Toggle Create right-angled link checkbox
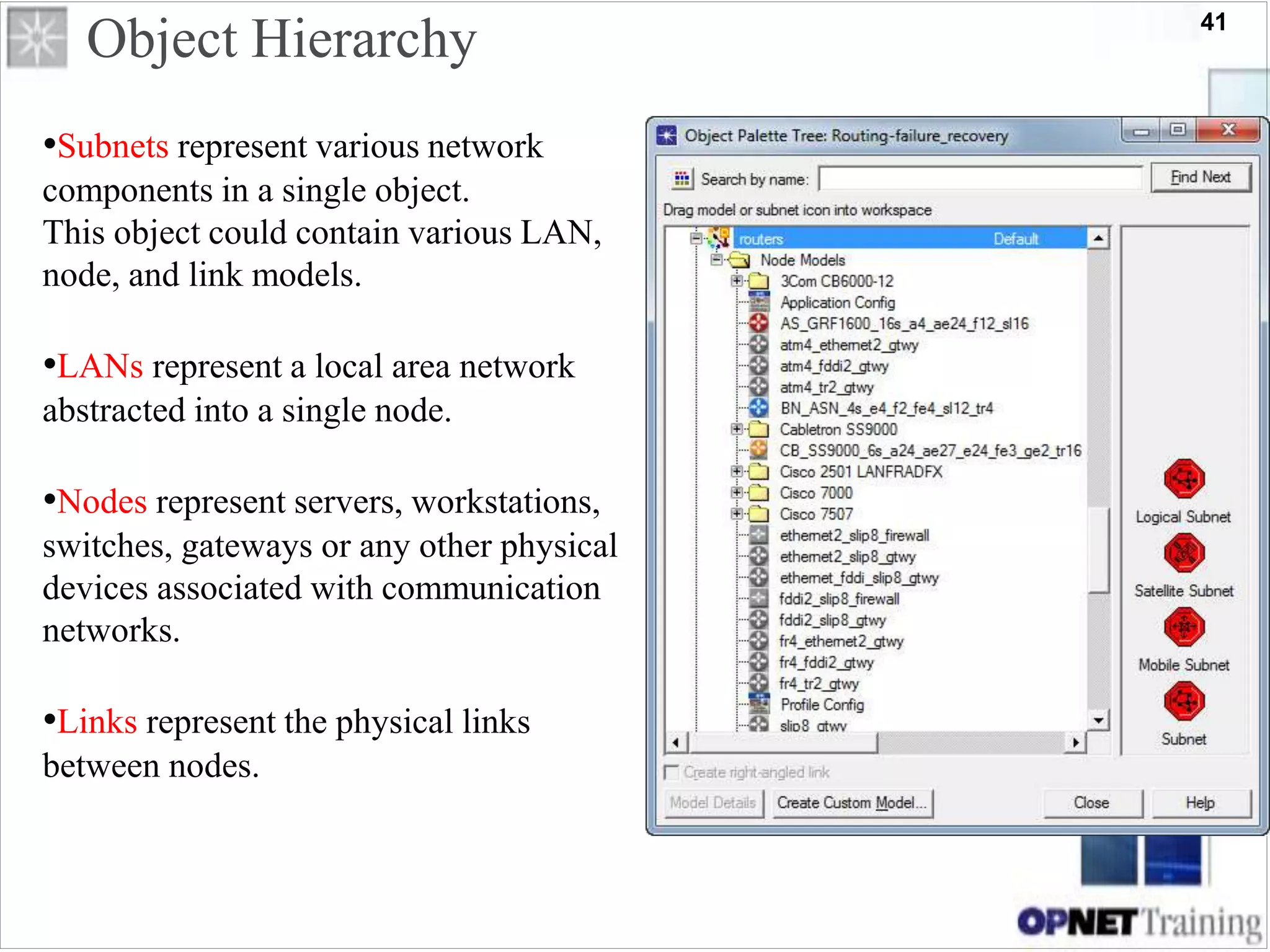 coord(672,772)
